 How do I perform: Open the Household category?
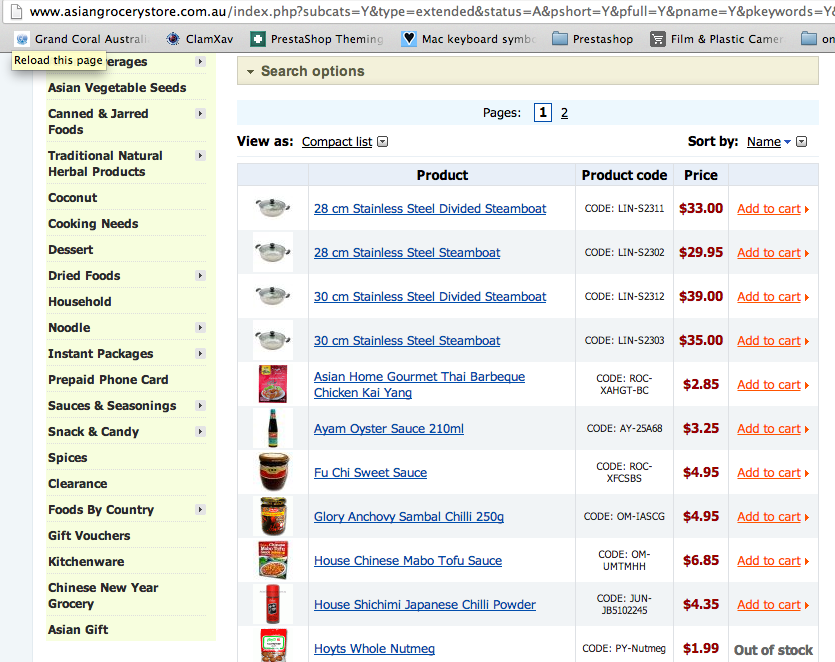point(80,301)
